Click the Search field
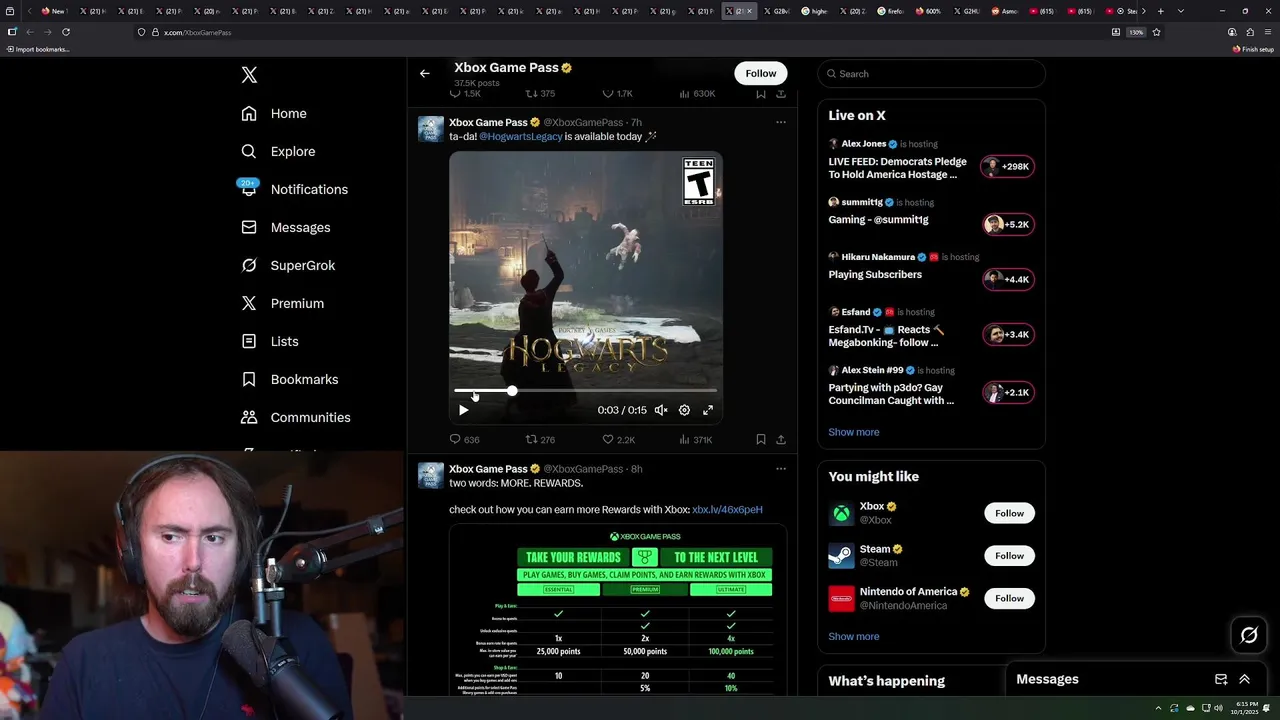This screenshot has width=1280, height=720. pyautogui.click(x=931, y=74)
